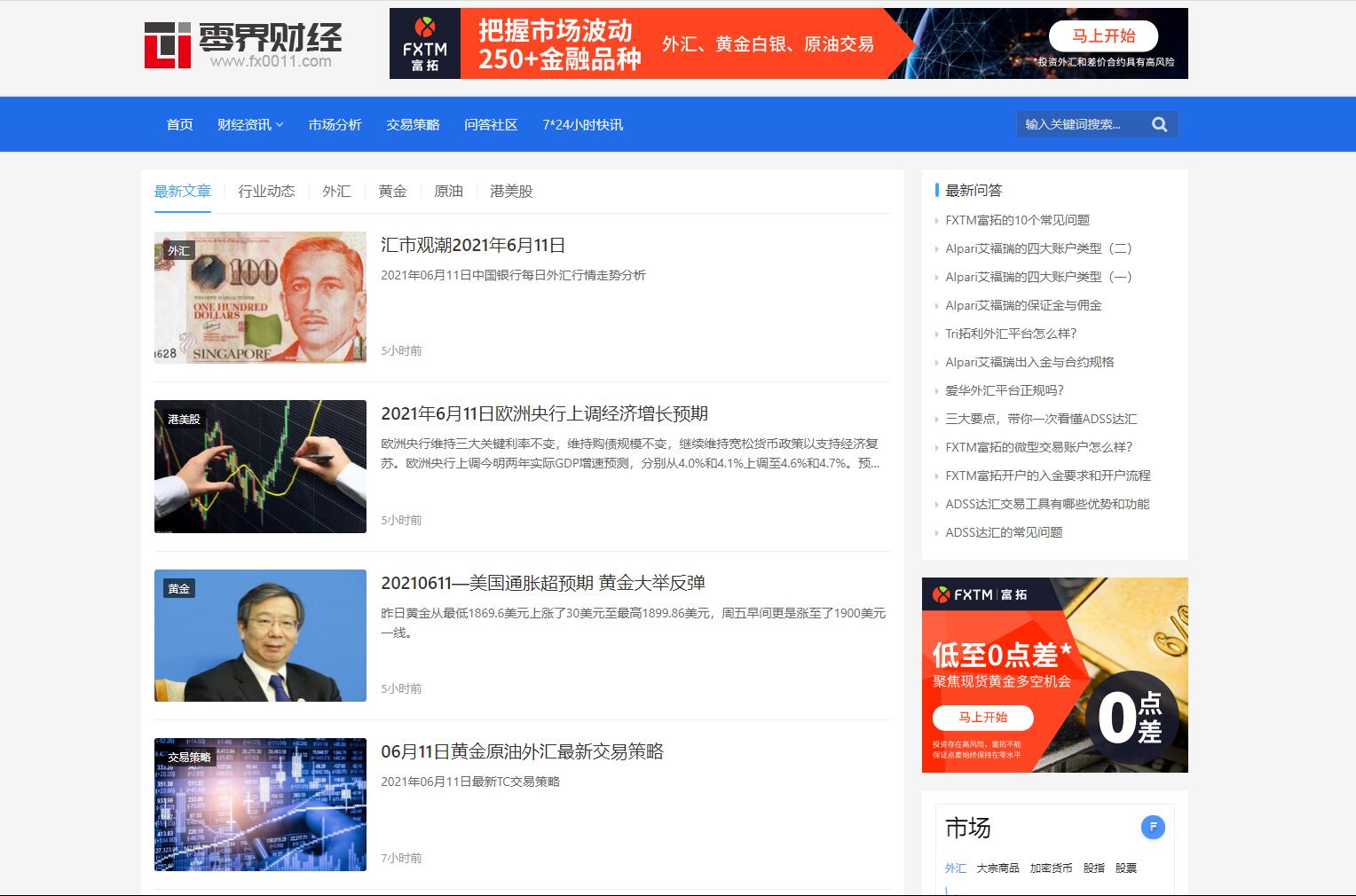Viewport: 1356px width, 896px height.
Task: Expand the 财经资讯 dropdown menu
Action: coord(250,125)
